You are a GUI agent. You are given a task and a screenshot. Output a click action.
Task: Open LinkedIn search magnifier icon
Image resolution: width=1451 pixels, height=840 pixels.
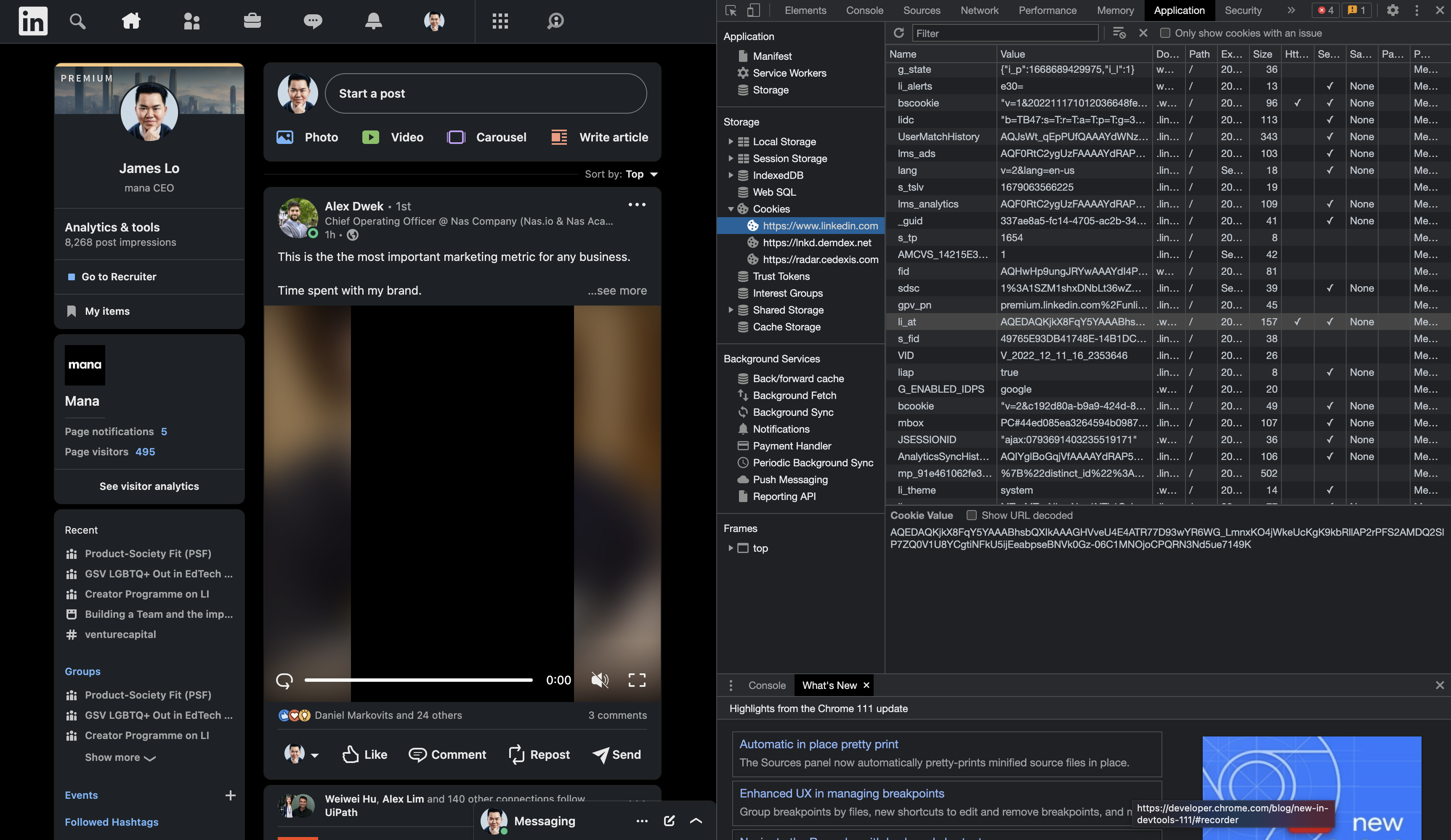[x=77, y=21]
